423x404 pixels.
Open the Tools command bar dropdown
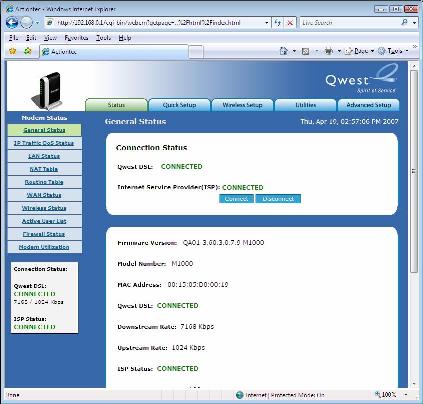393,51
